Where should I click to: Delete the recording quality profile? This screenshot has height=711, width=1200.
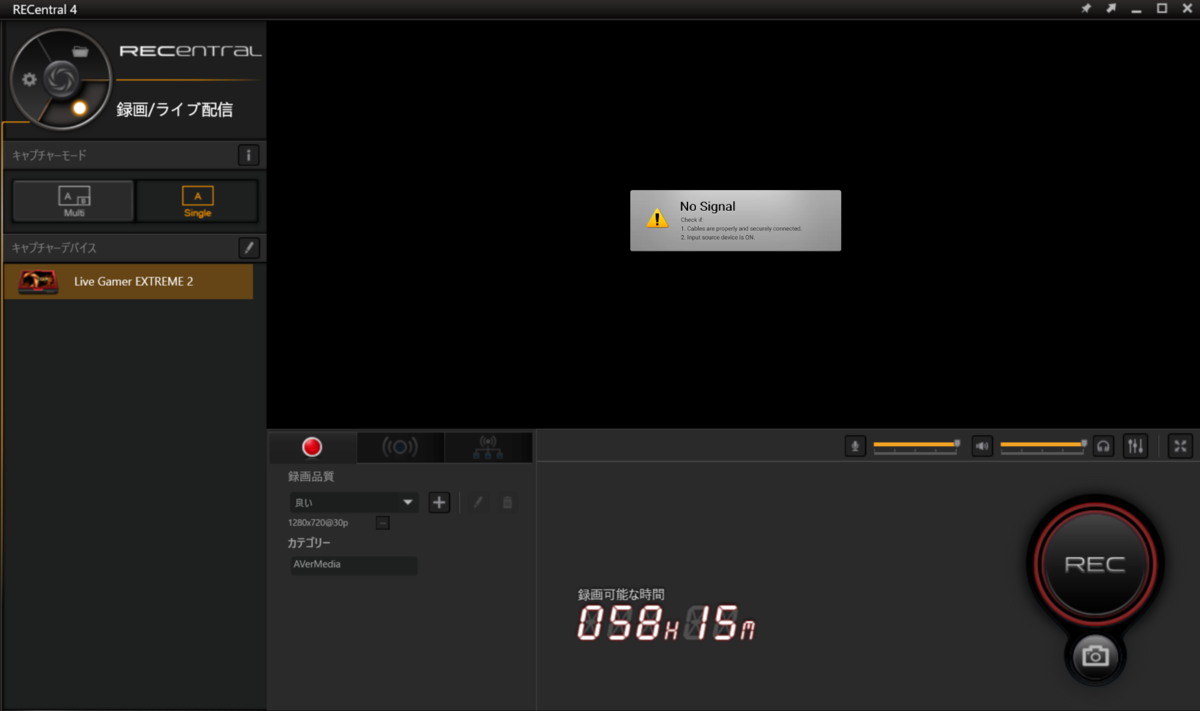pyautogui.click(x=507, y=502)
